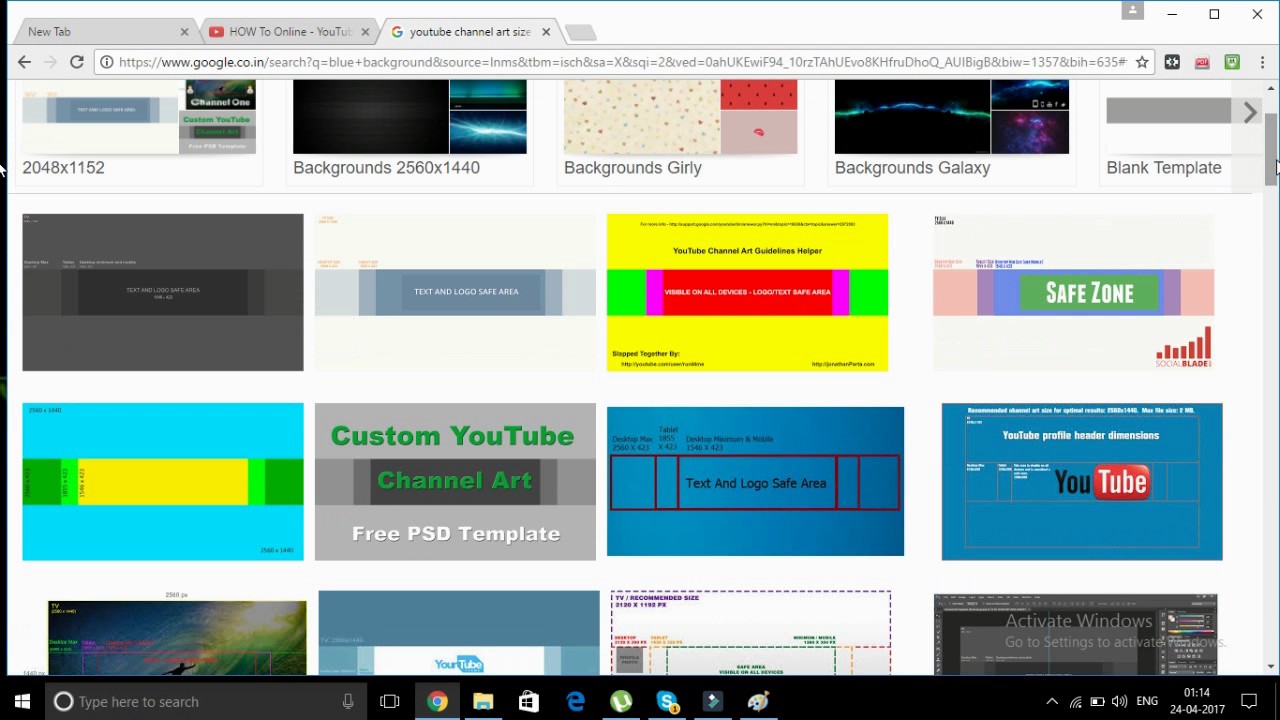Open Task View in the taskbar
Image resolution: width=1280 pixels, height=720 pixels.
389,701
